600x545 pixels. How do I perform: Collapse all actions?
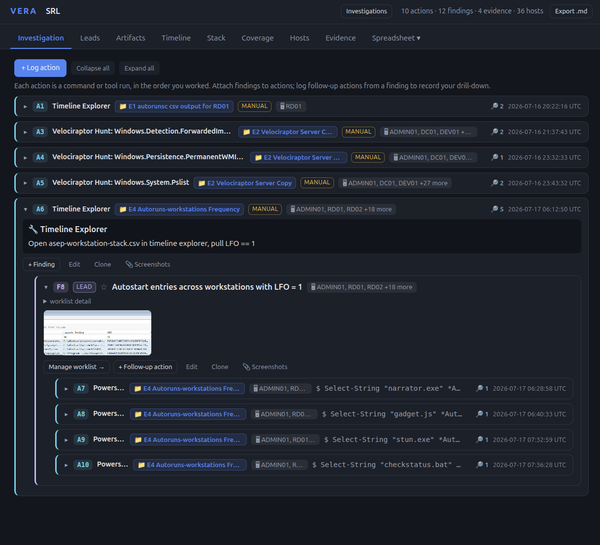coord(93,68)
